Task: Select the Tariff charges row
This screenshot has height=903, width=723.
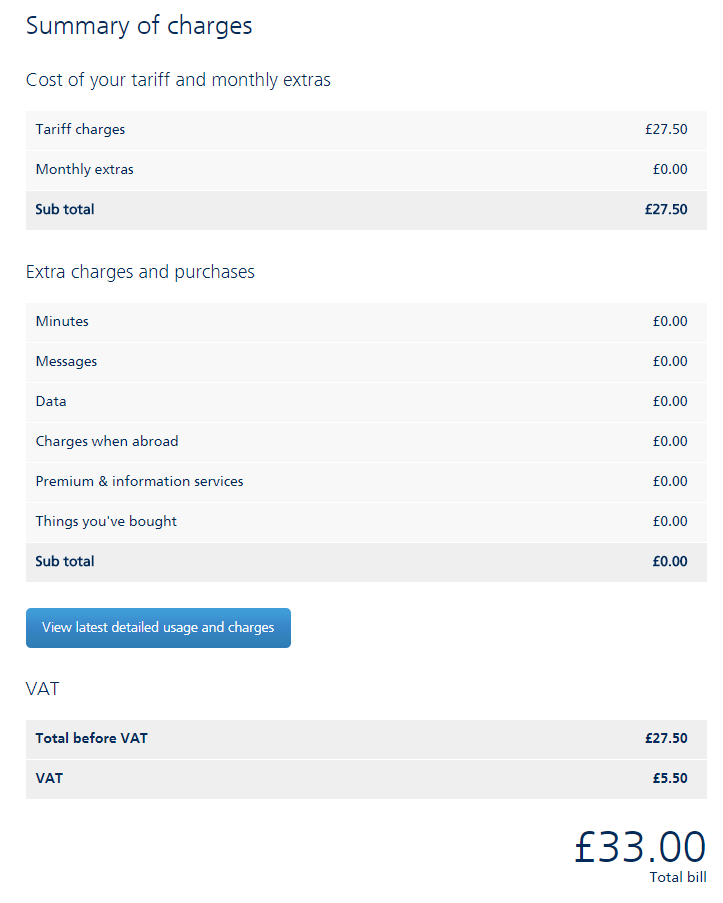Action: pos(366,130)
